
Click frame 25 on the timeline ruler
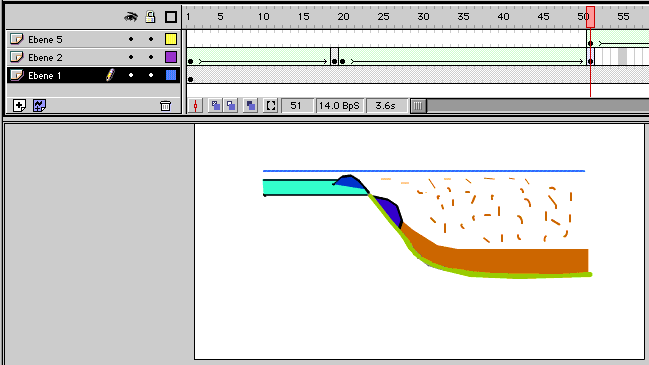click(x=383, y=17)
